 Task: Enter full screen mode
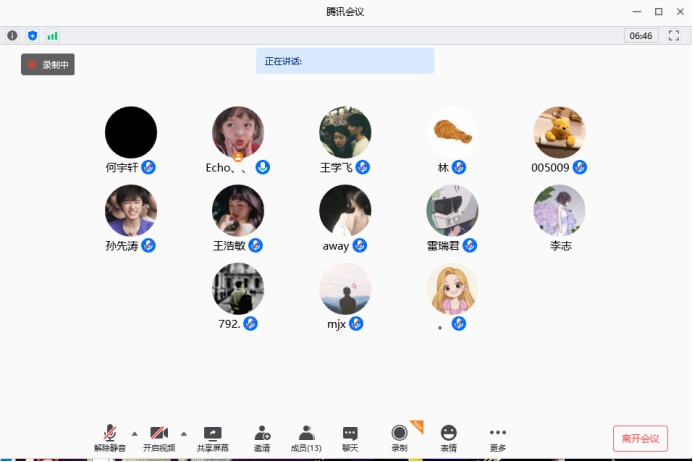tap(673, 35)
